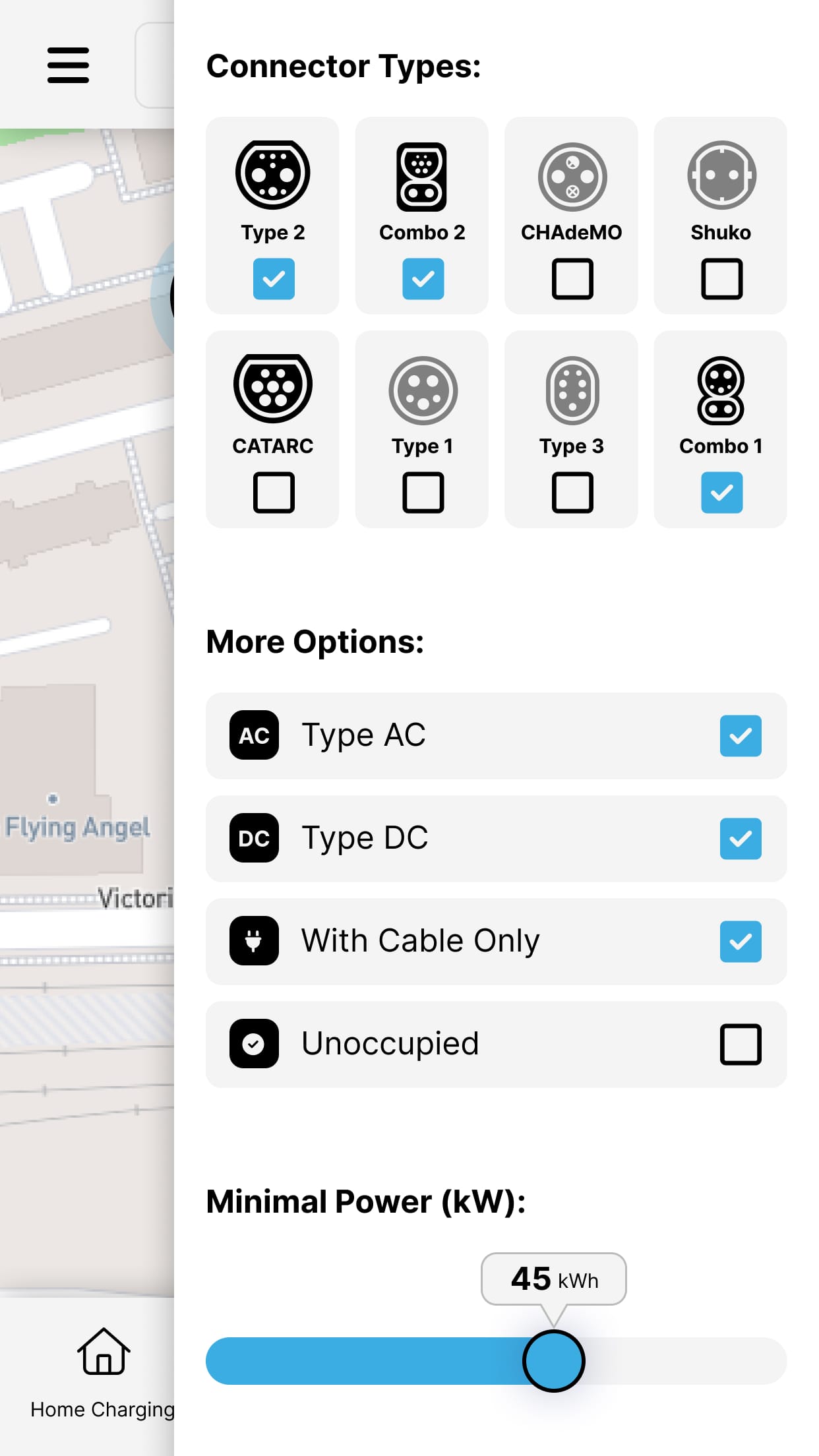Disable the With Cable Only toggle

(740, 941)
